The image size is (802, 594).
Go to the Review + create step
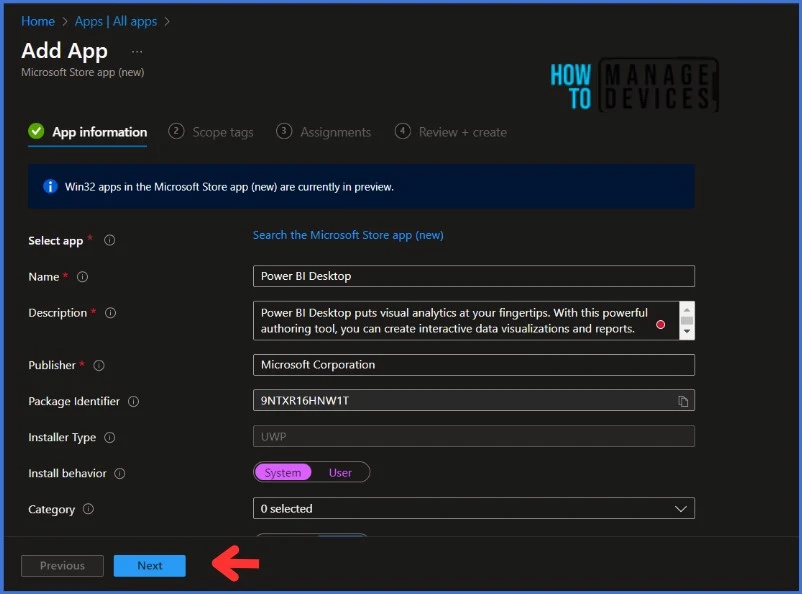click(x=451, y=132)
